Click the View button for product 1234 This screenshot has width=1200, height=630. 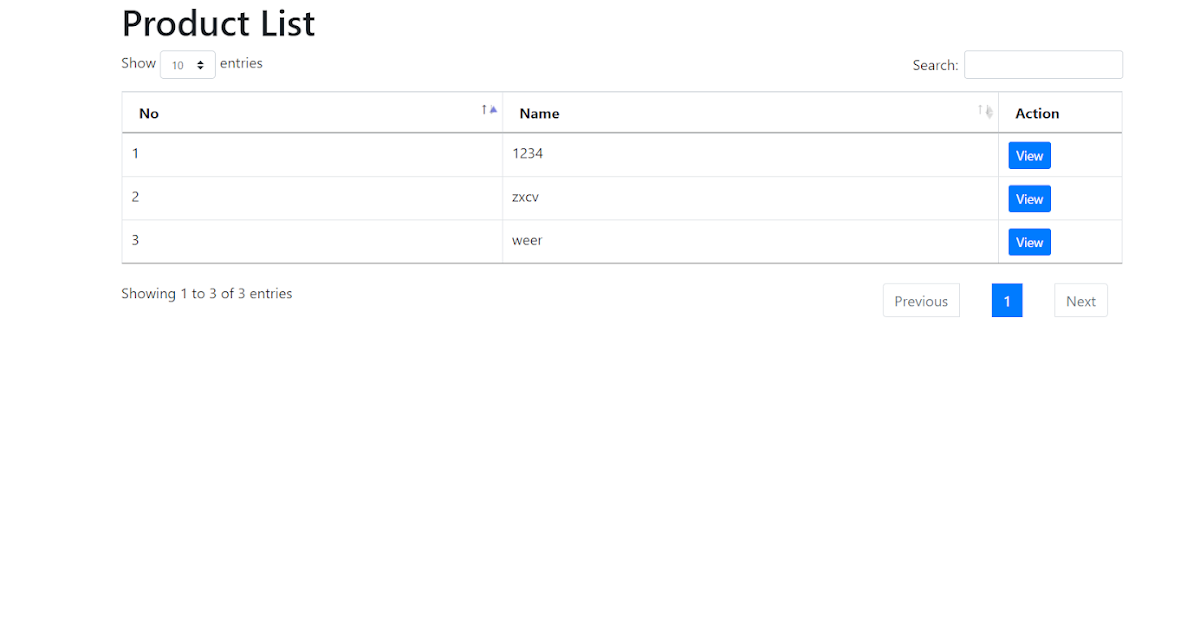point(1029,155)
